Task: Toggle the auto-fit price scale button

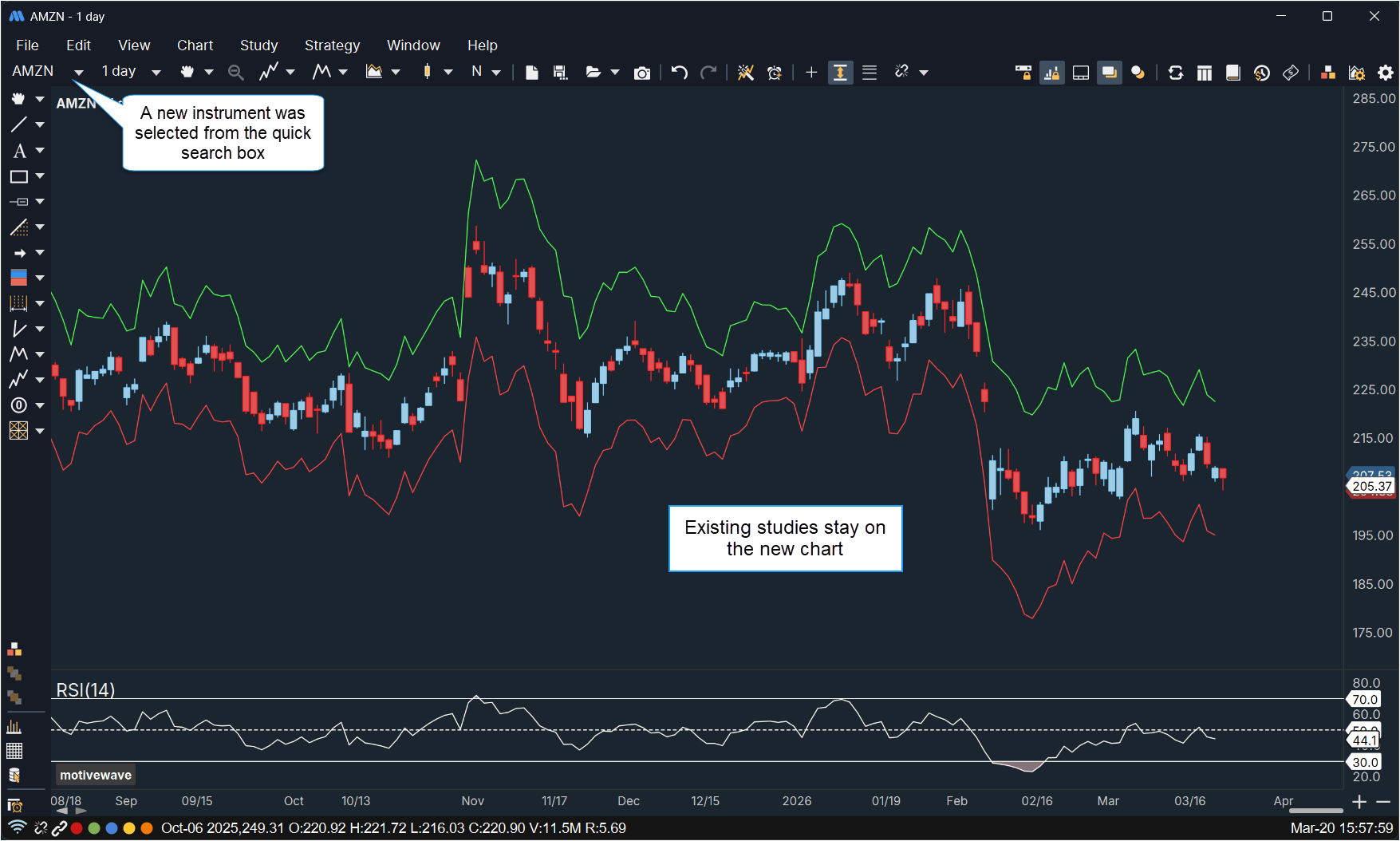Action: tap(840, 73)
